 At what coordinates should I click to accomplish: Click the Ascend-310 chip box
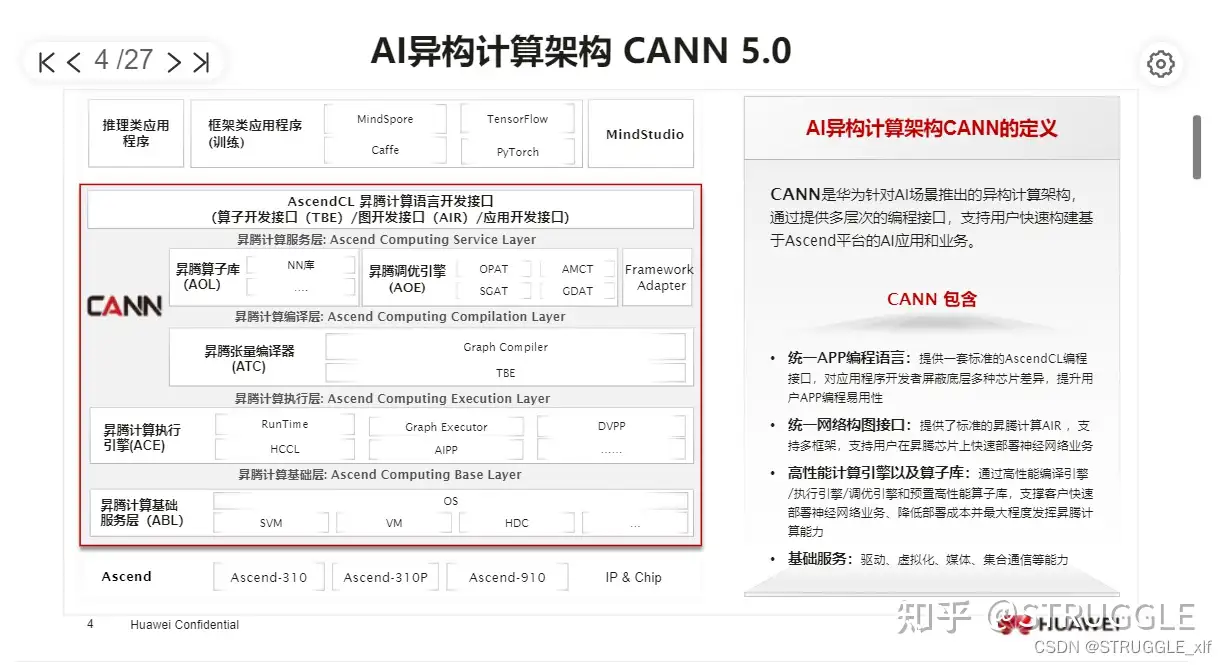tap(269, 577)
